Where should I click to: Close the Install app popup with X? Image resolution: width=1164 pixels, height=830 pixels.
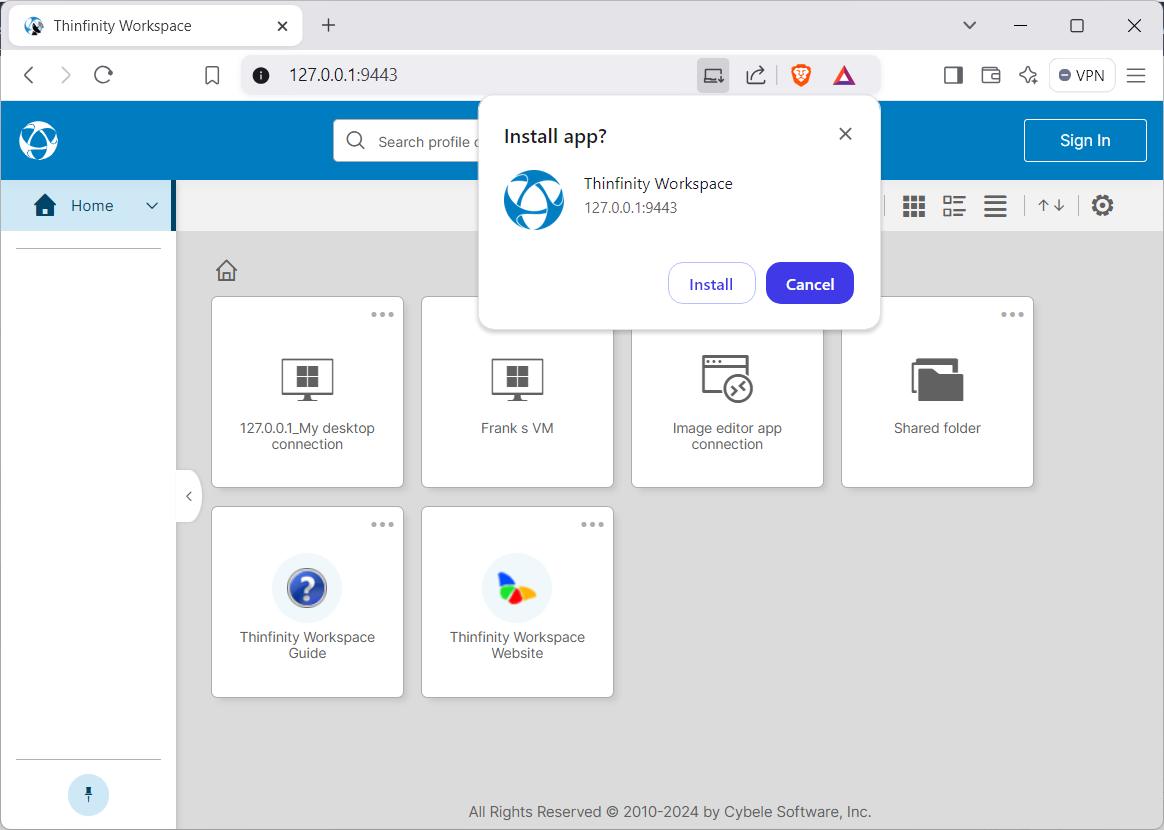[x=845, y=134]
